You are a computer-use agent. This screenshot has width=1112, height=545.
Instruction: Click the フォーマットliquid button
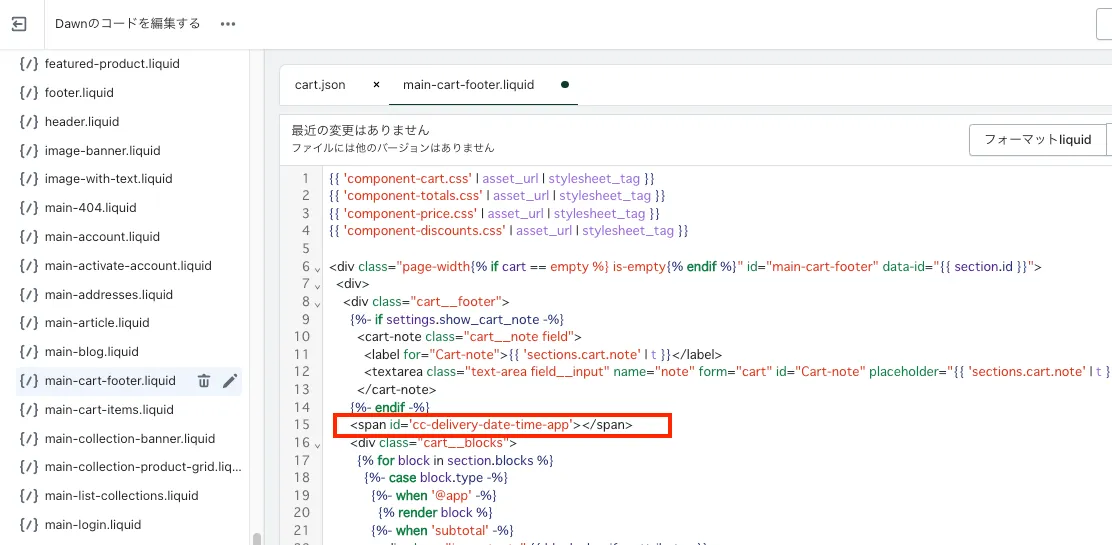tap(1037, 140)
